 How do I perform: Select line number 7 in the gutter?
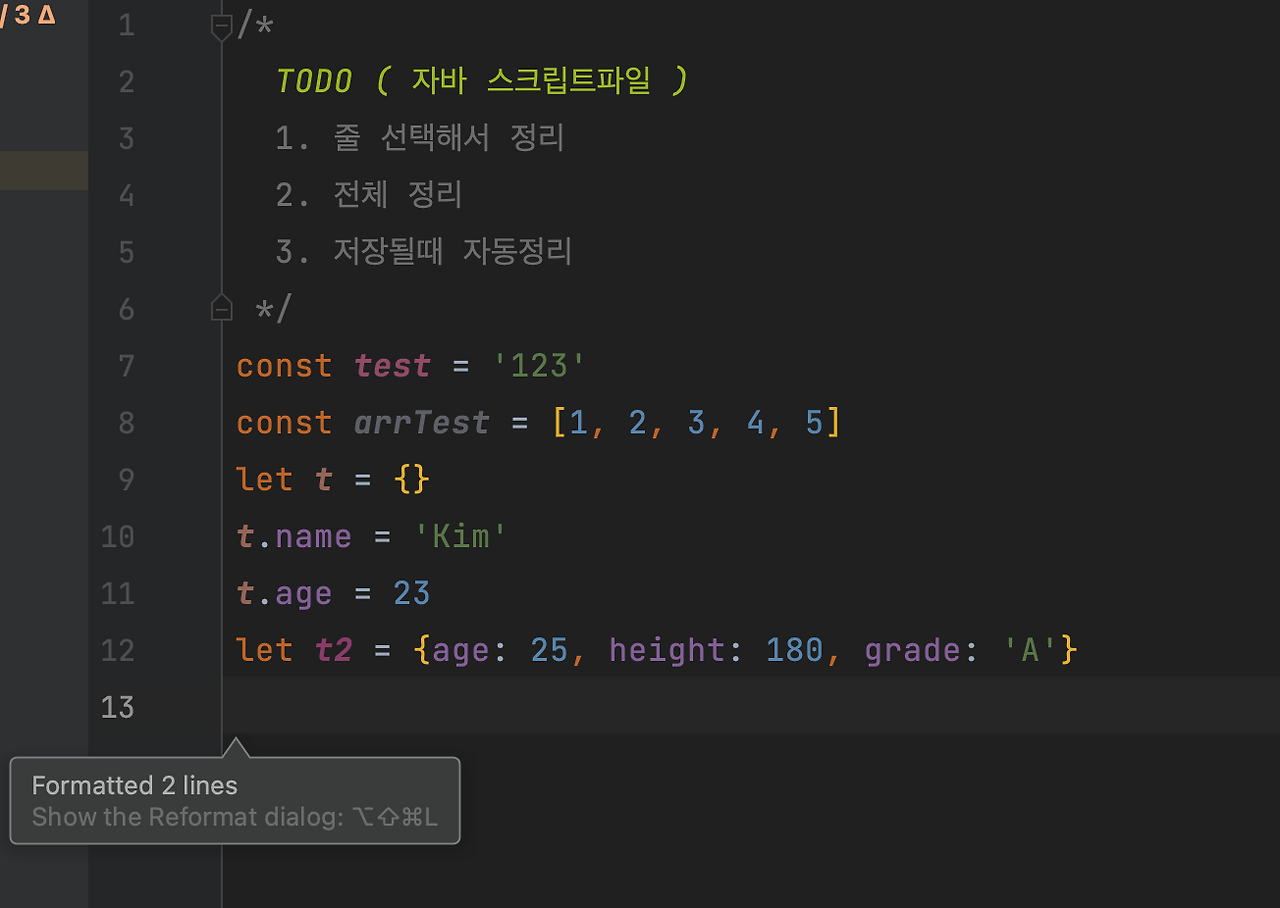(126, 365)
